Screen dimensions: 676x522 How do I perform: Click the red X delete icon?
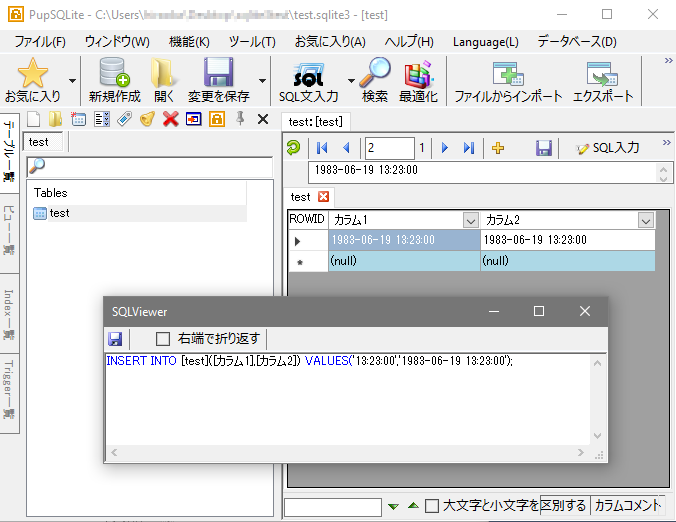(x=171, y=119)
